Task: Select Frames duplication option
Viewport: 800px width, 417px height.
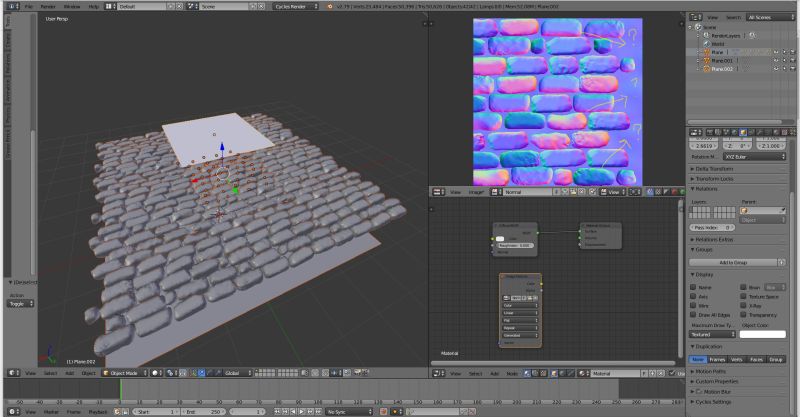Action: point(717,360)
